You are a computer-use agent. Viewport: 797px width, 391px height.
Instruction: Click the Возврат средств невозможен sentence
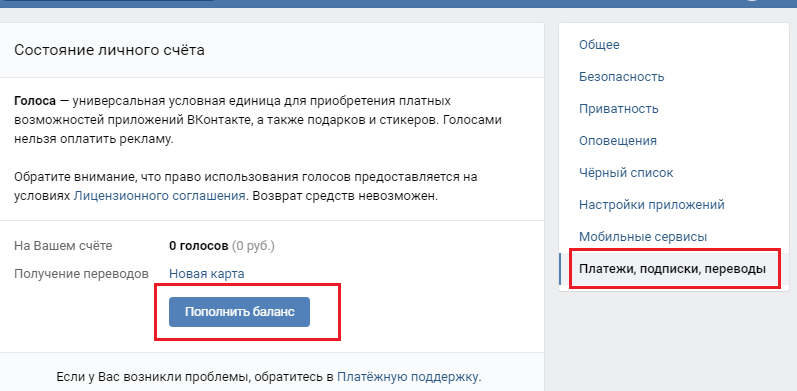click(345, 196)
